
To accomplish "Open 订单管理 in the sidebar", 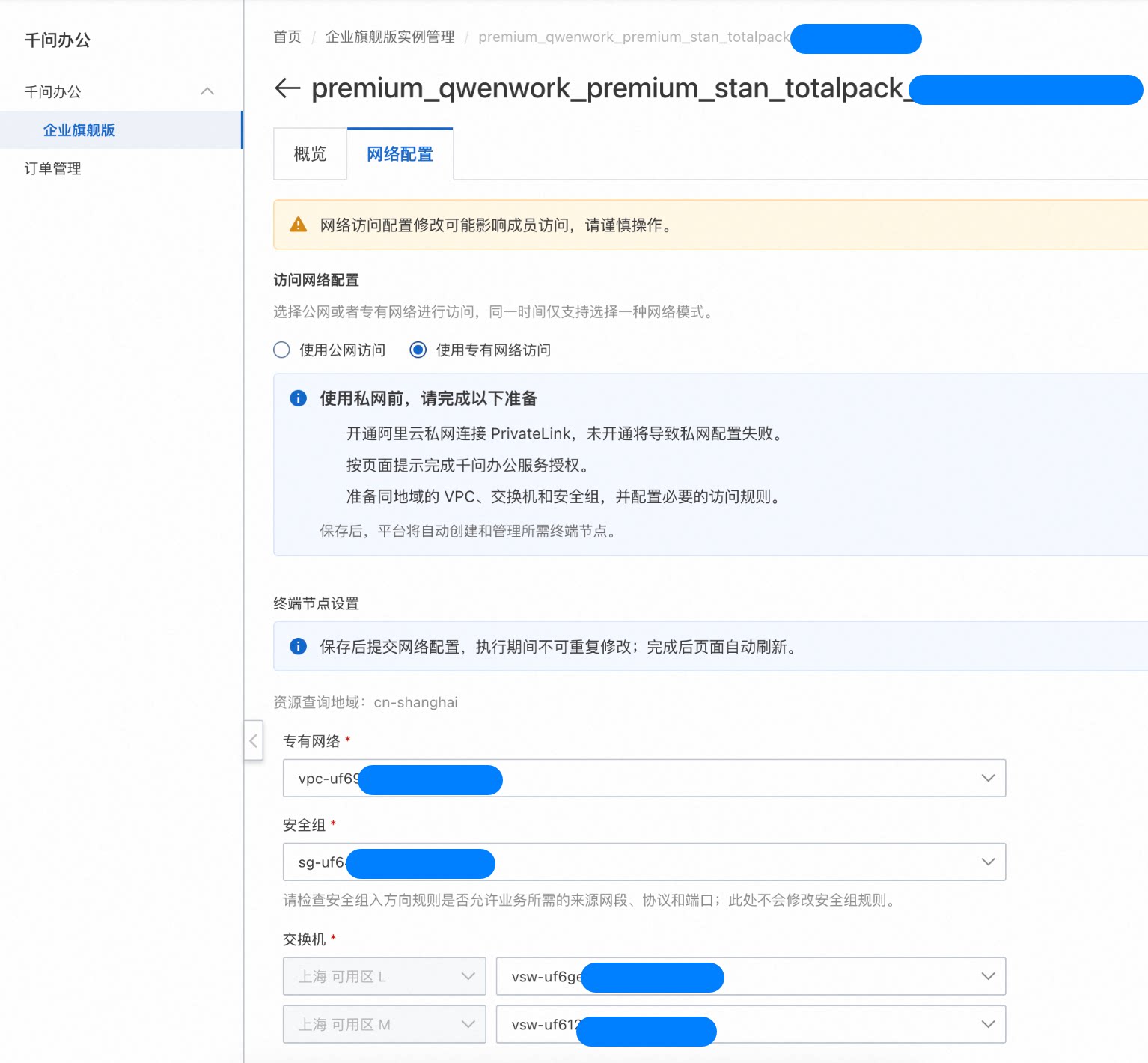I will [52, 168].
